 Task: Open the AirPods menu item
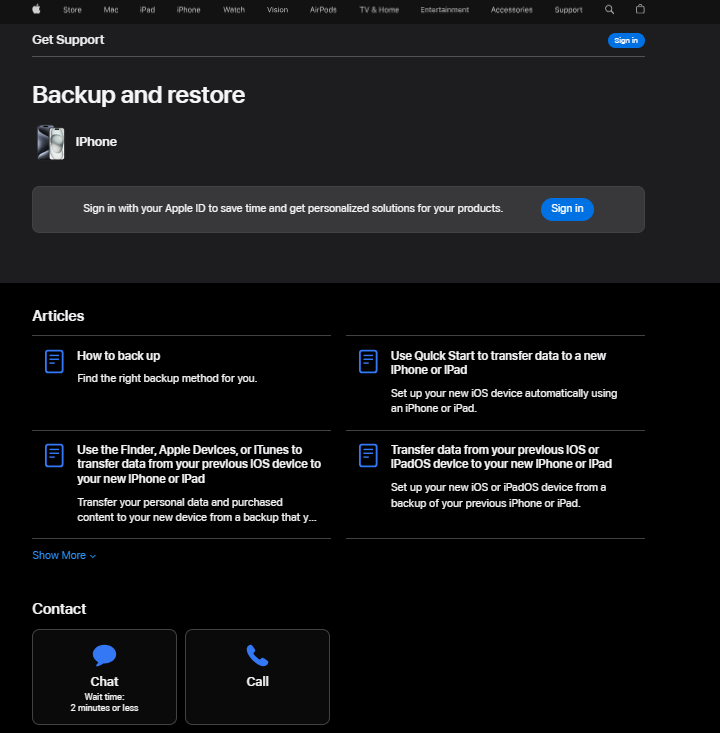pyautogui.click(x=323, y=10)
